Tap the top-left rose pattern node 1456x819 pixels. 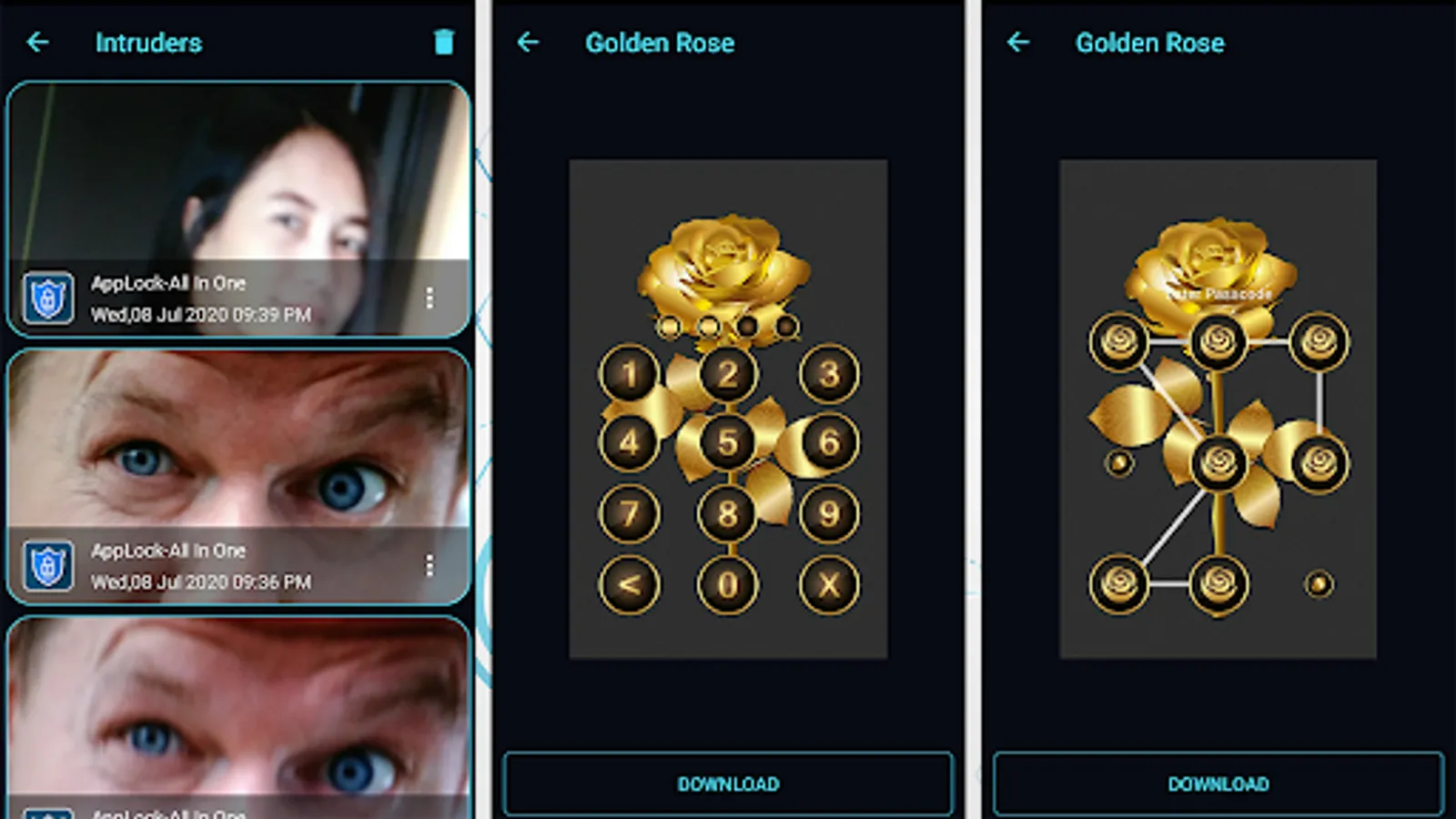(x=1118, y=341)
